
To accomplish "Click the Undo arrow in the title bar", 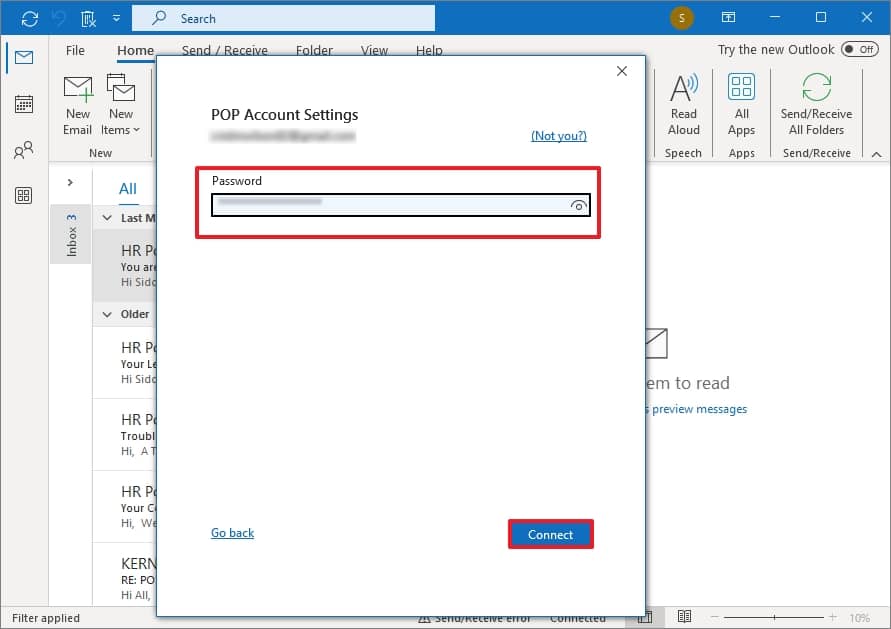I will click(59, 18).
